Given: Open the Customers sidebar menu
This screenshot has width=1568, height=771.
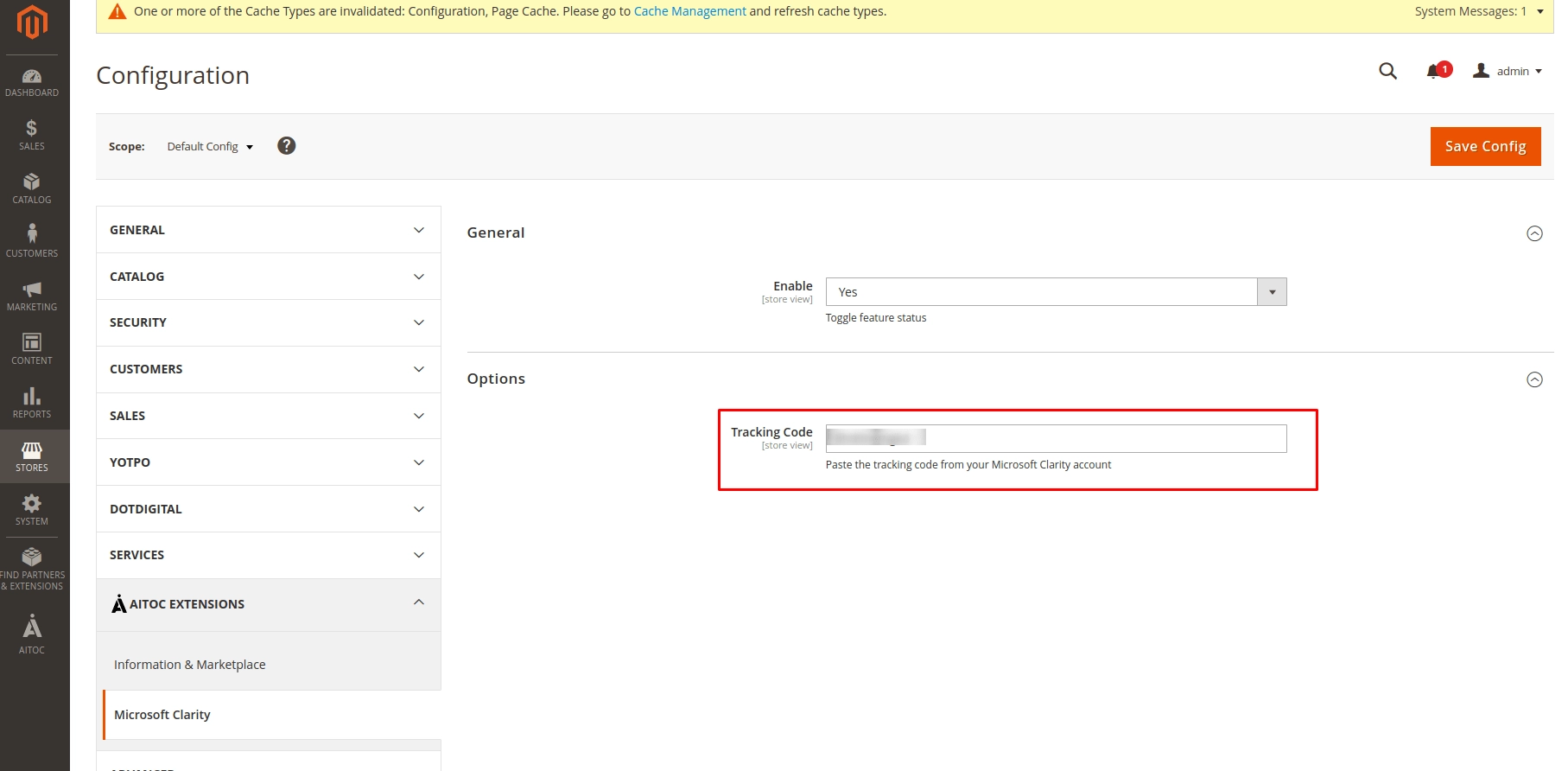Looking at the screenshot, I should 32,243.
